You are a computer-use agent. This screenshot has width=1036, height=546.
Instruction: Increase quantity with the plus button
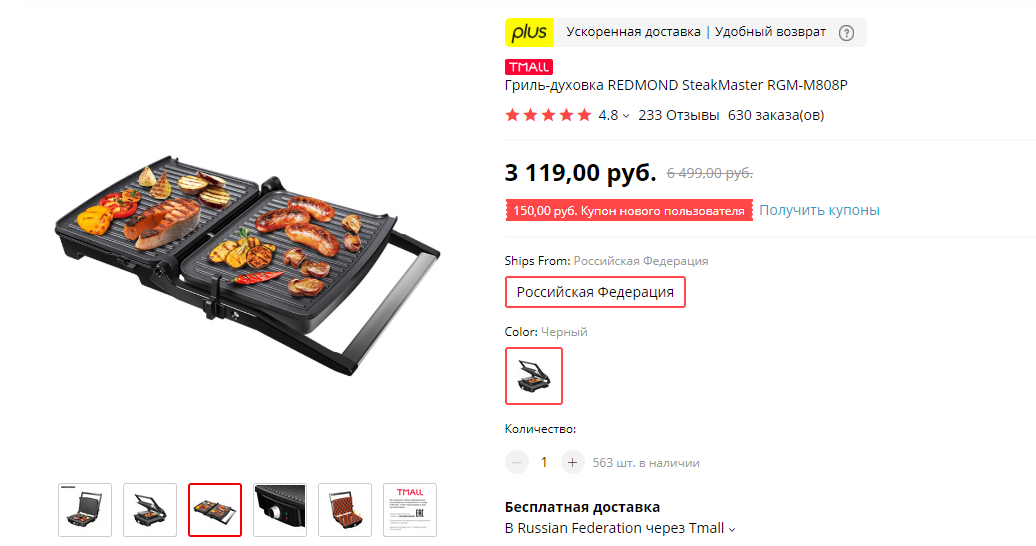(x=573, y=462)
